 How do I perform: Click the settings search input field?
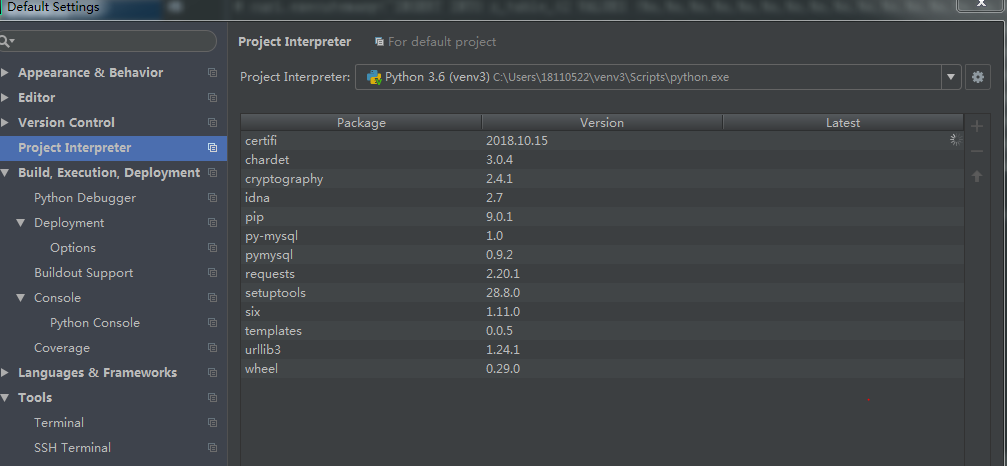[108, 41]
